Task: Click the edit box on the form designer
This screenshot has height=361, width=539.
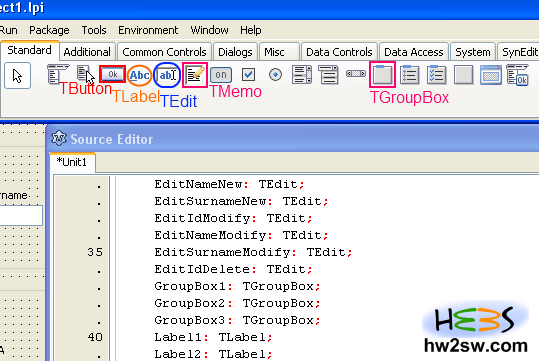Action: 21,216
